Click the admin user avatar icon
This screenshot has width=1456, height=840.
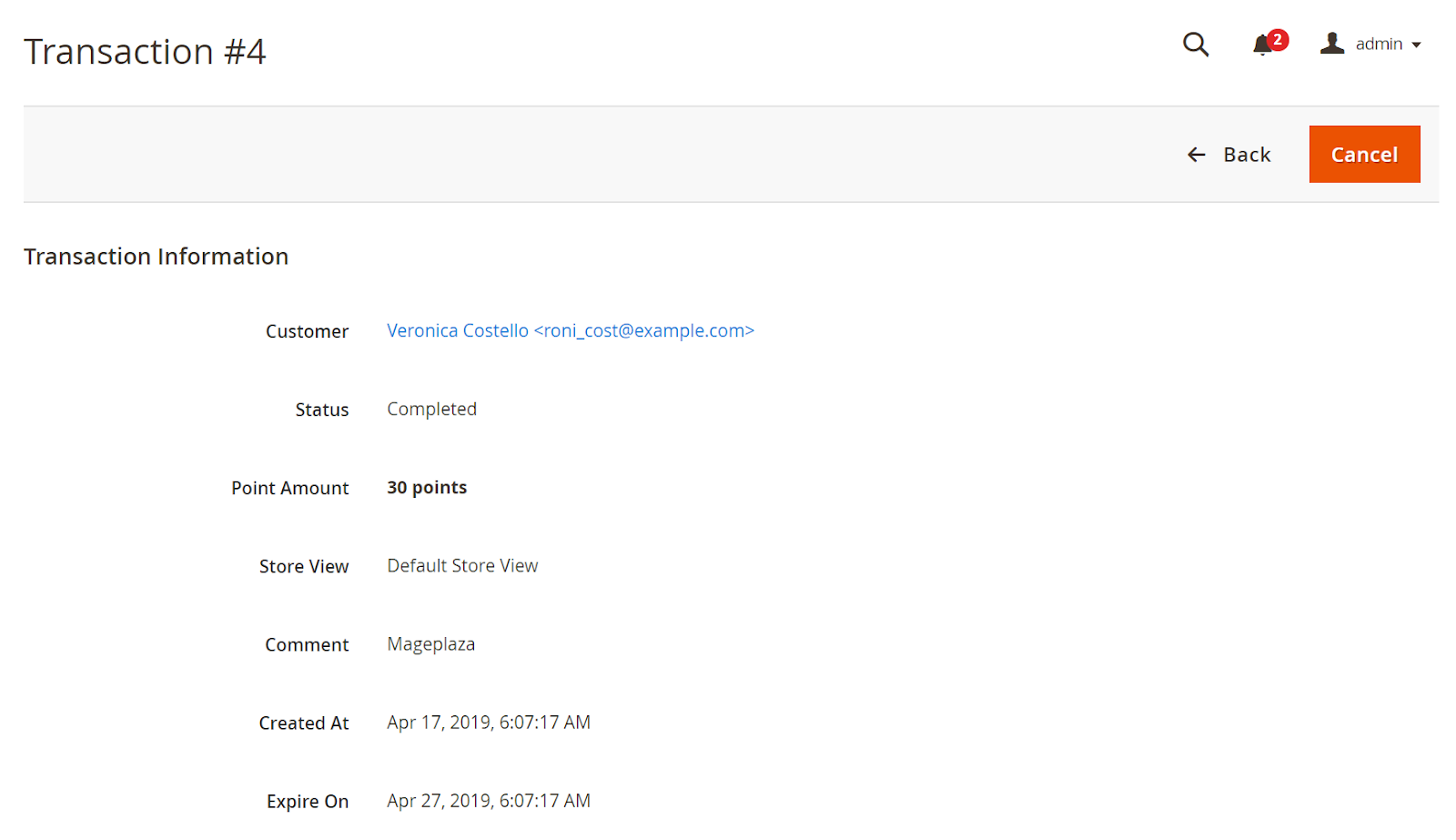[1332, 44]
